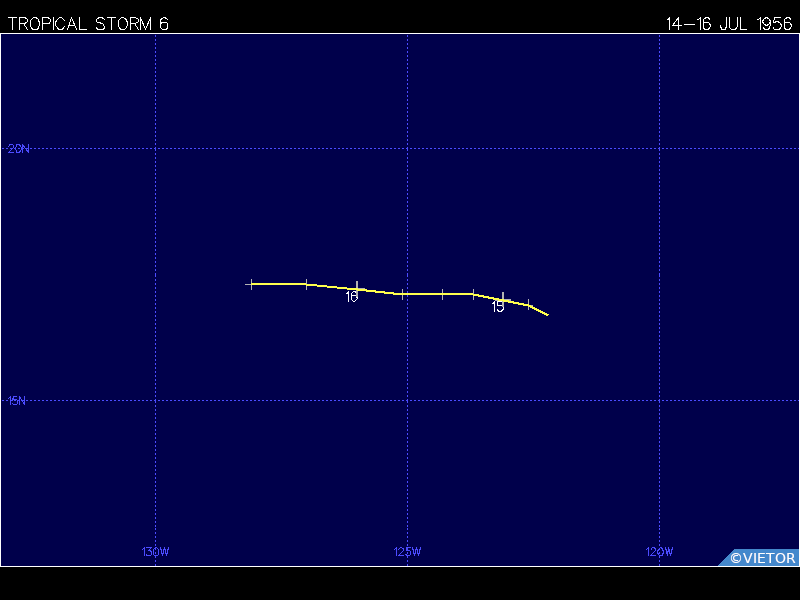Click the 20N latitude label
This screenshot has height=600, width=800.
click(19, 149)
